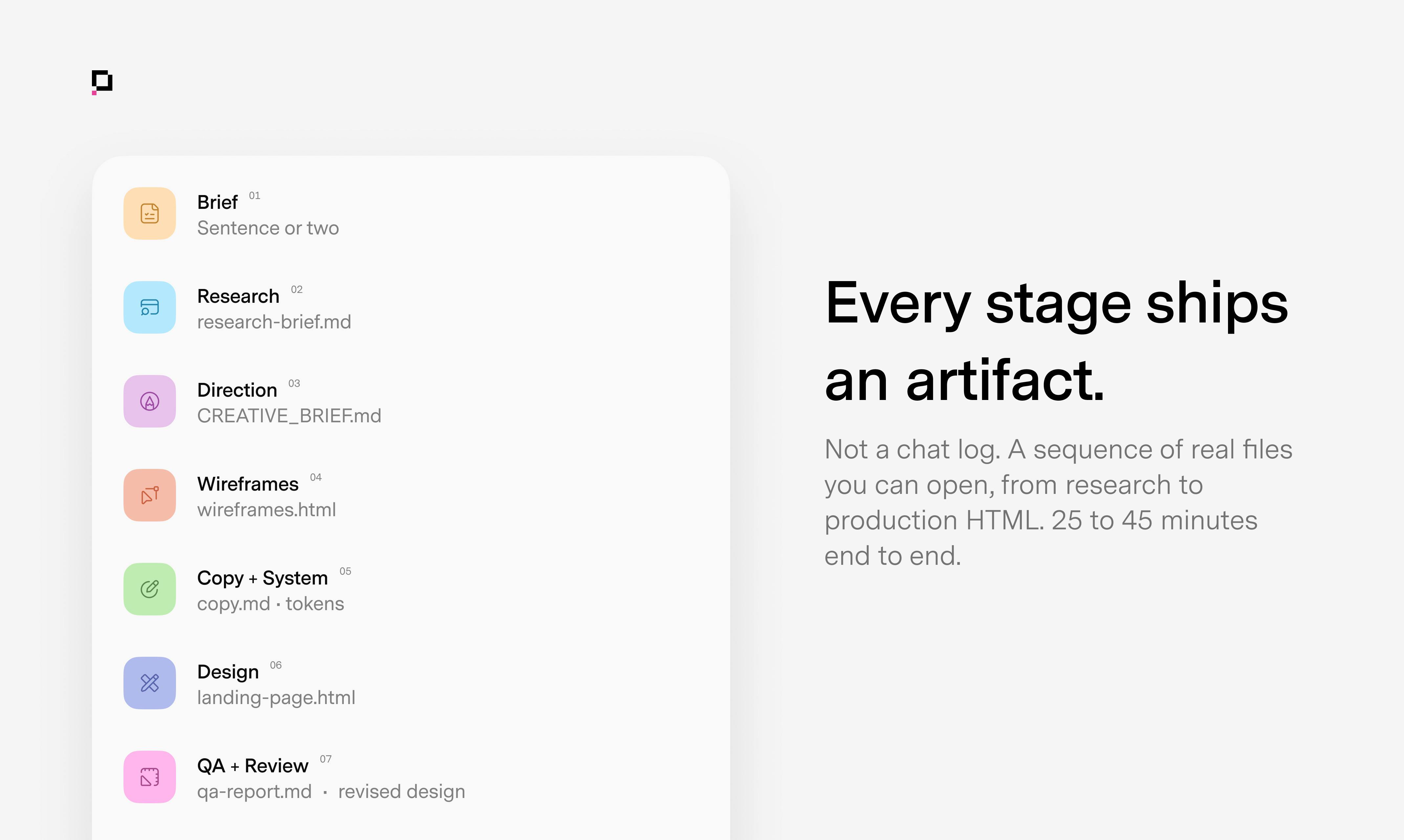Click the "Every stage ships an artifact" heading

pyautogui.click(x=1057, y=341)
